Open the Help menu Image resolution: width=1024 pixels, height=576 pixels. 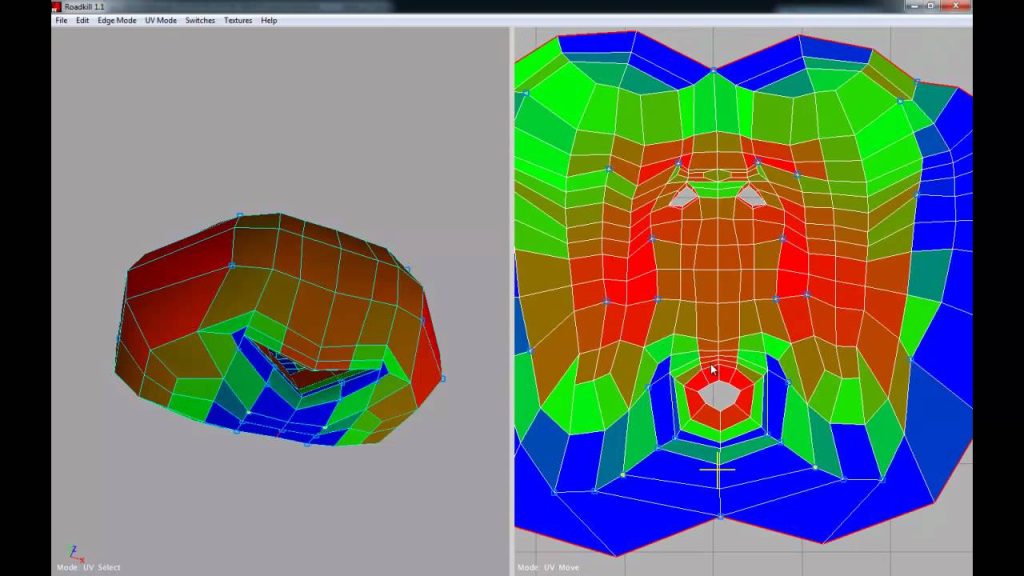point(268,20)
